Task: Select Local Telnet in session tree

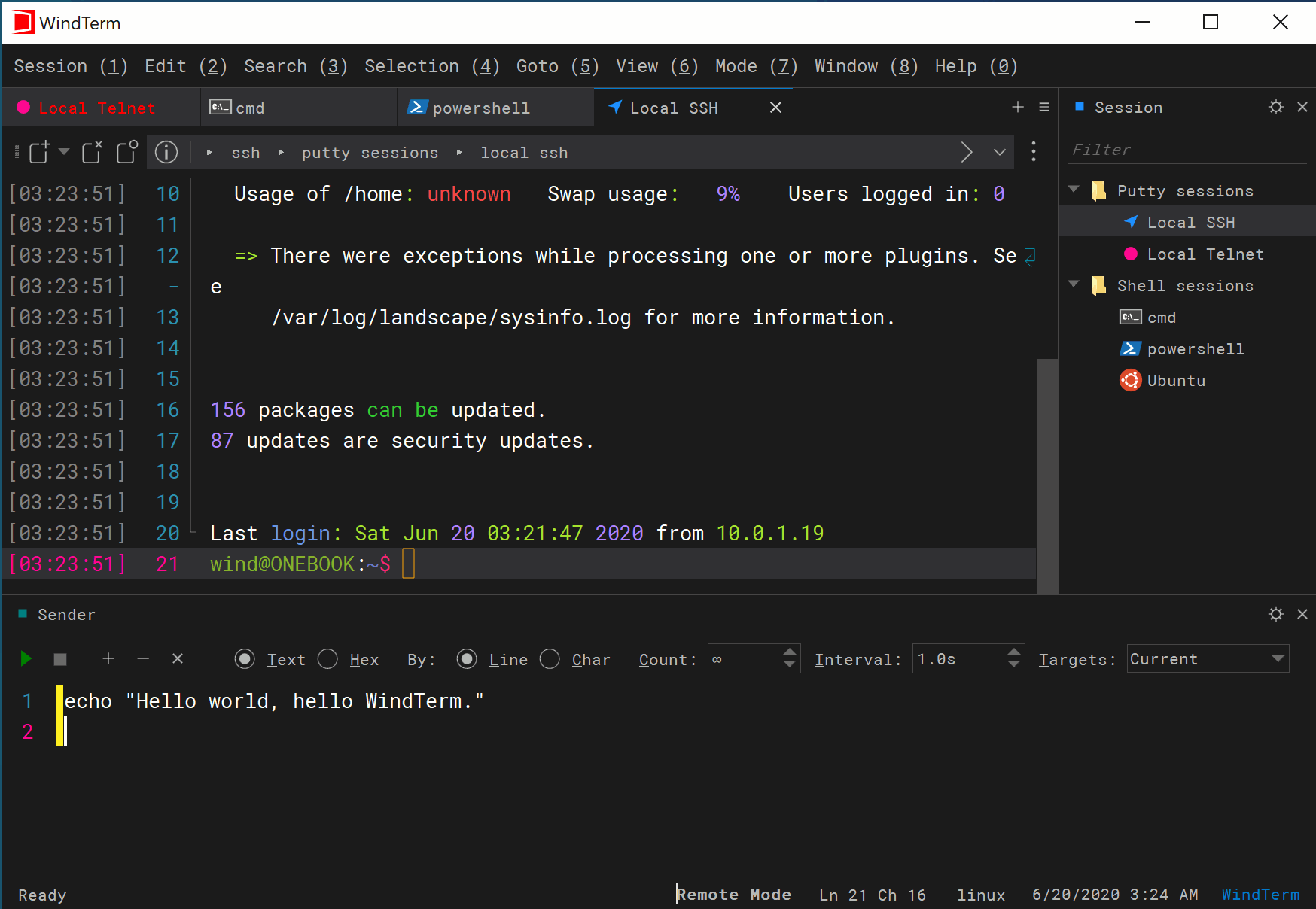Action: [1187, 254]
